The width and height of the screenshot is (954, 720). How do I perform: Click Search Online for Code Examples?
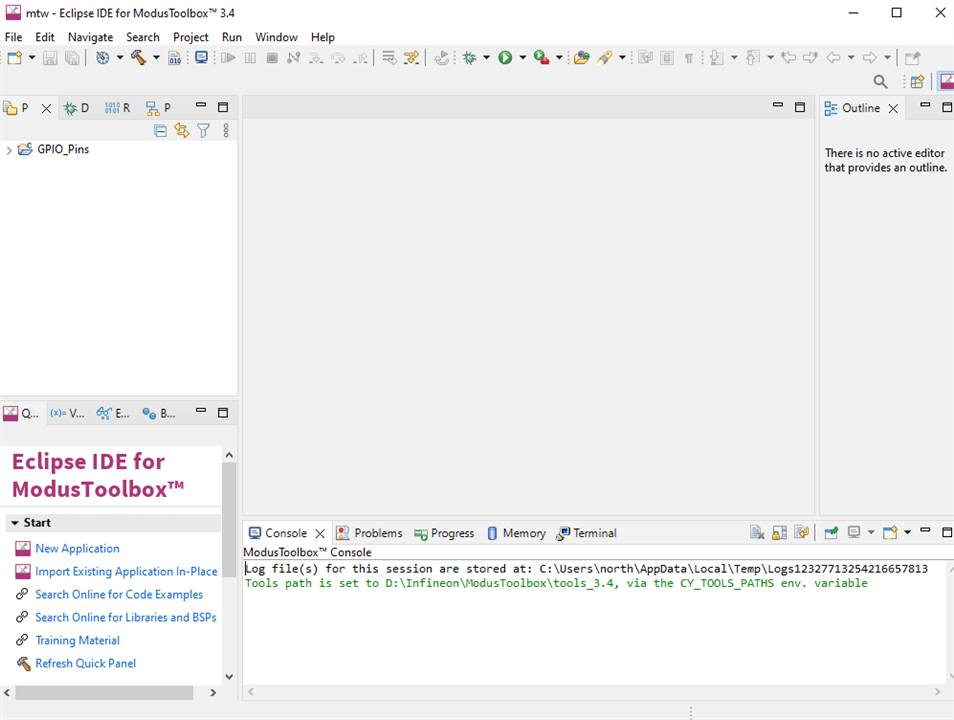[x=119, y=595]
